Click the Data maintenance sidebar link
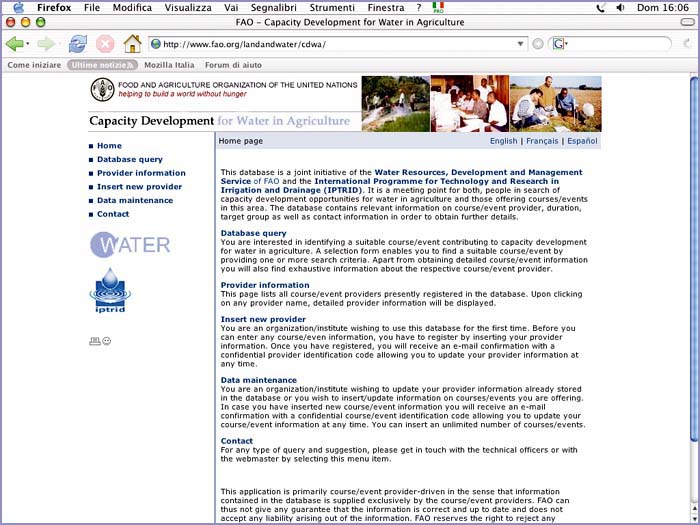The height and width of the screenshot is (525, 700). 135,200
